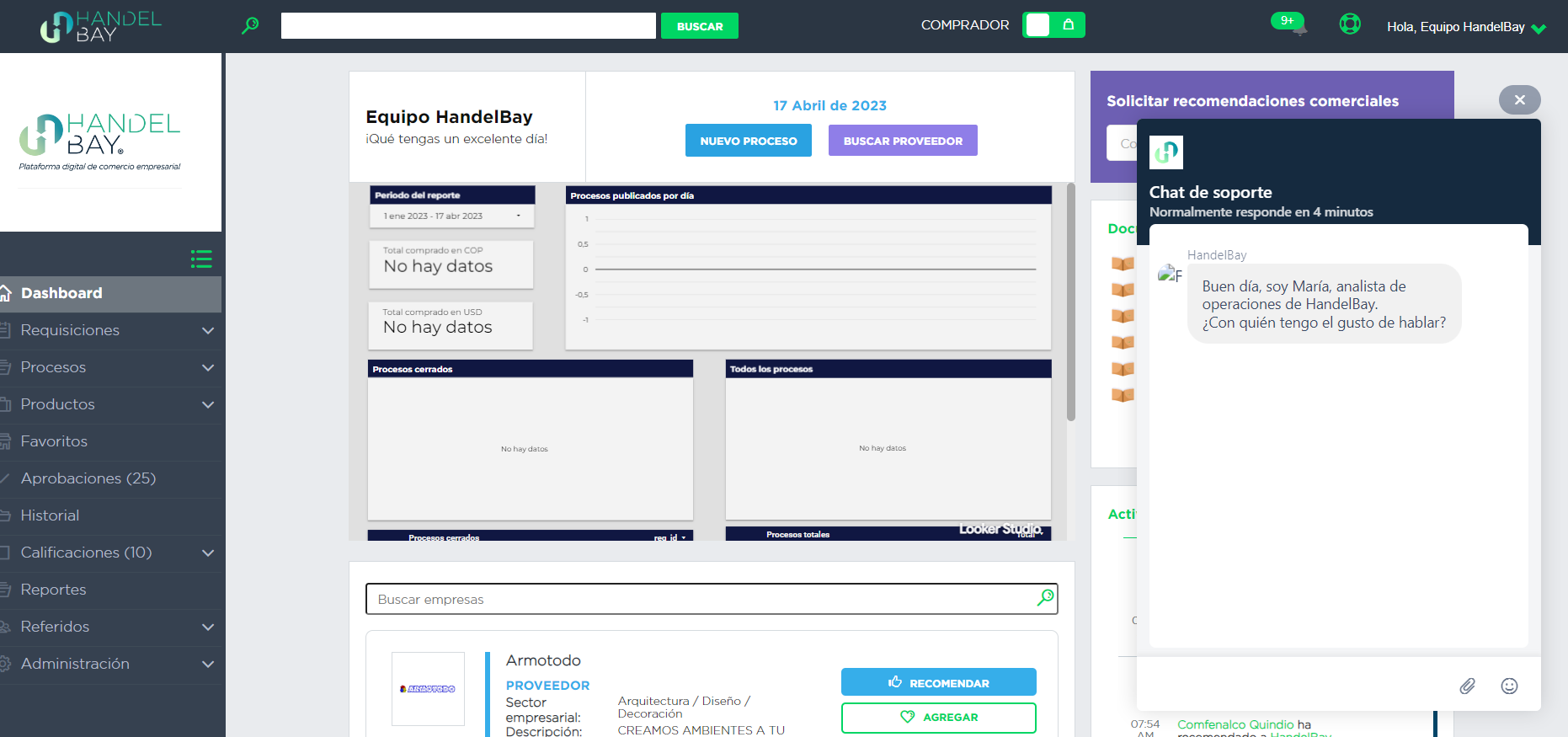This screenshot has width=1568, height=737.
Task: Toggle the COMPRADOR role switch
Action: click(1053, 25)
